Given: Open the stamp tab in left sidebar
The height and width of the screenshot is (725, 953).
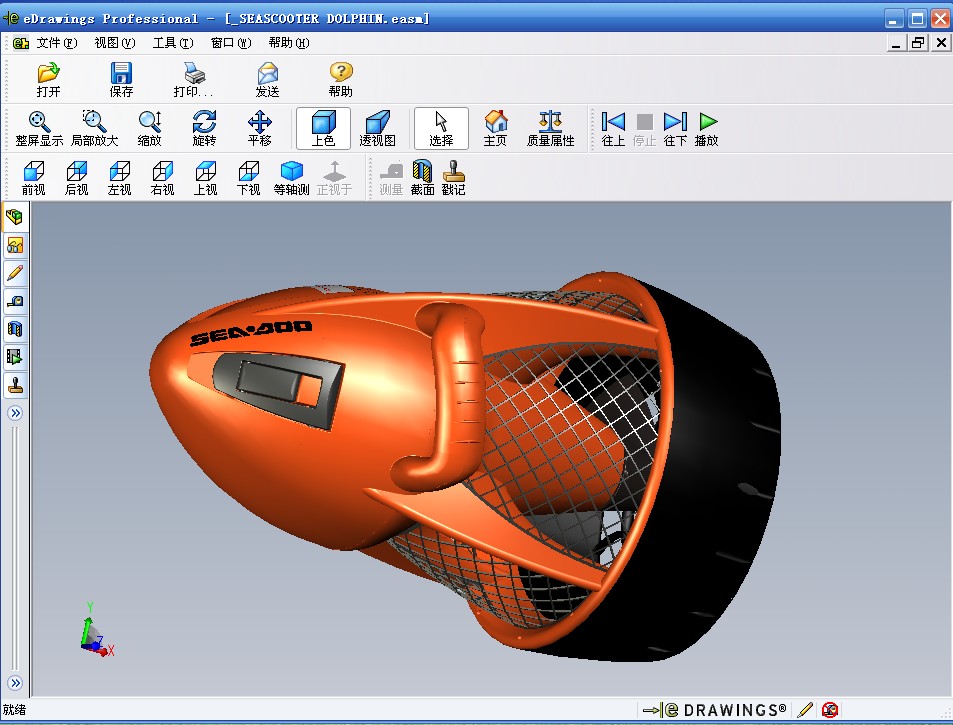Looking at the screenshot, I should [15, 385].
